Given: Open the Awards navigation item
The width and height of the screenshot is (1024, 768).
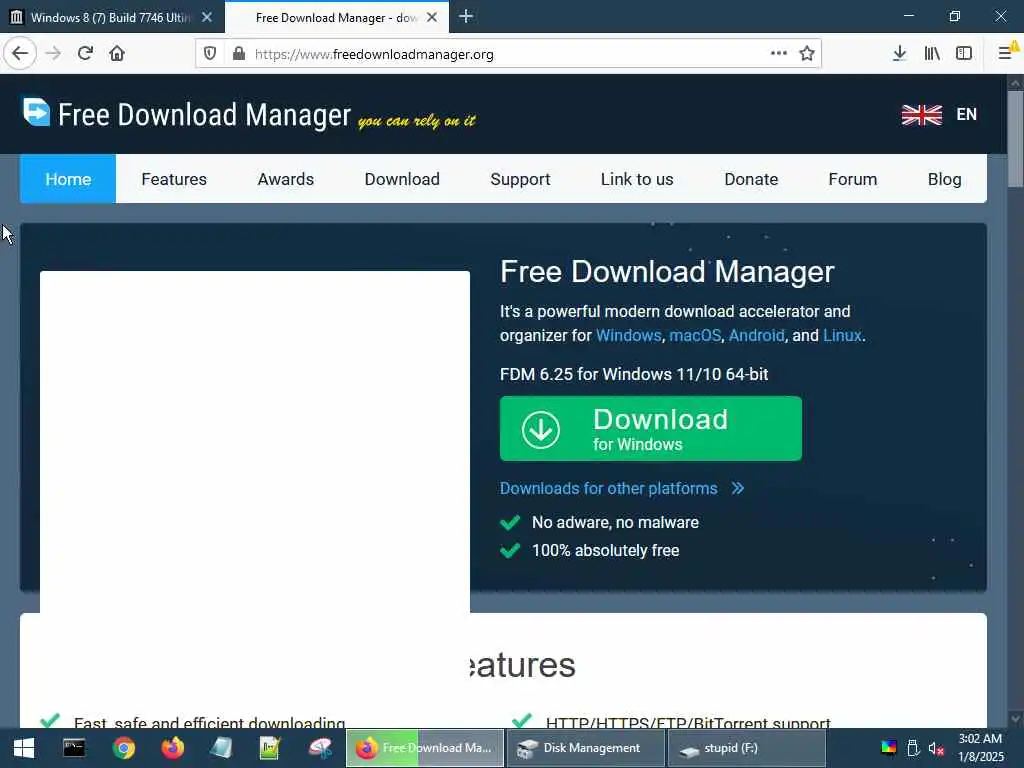Looking at the screenshot, I should (285, 179).
